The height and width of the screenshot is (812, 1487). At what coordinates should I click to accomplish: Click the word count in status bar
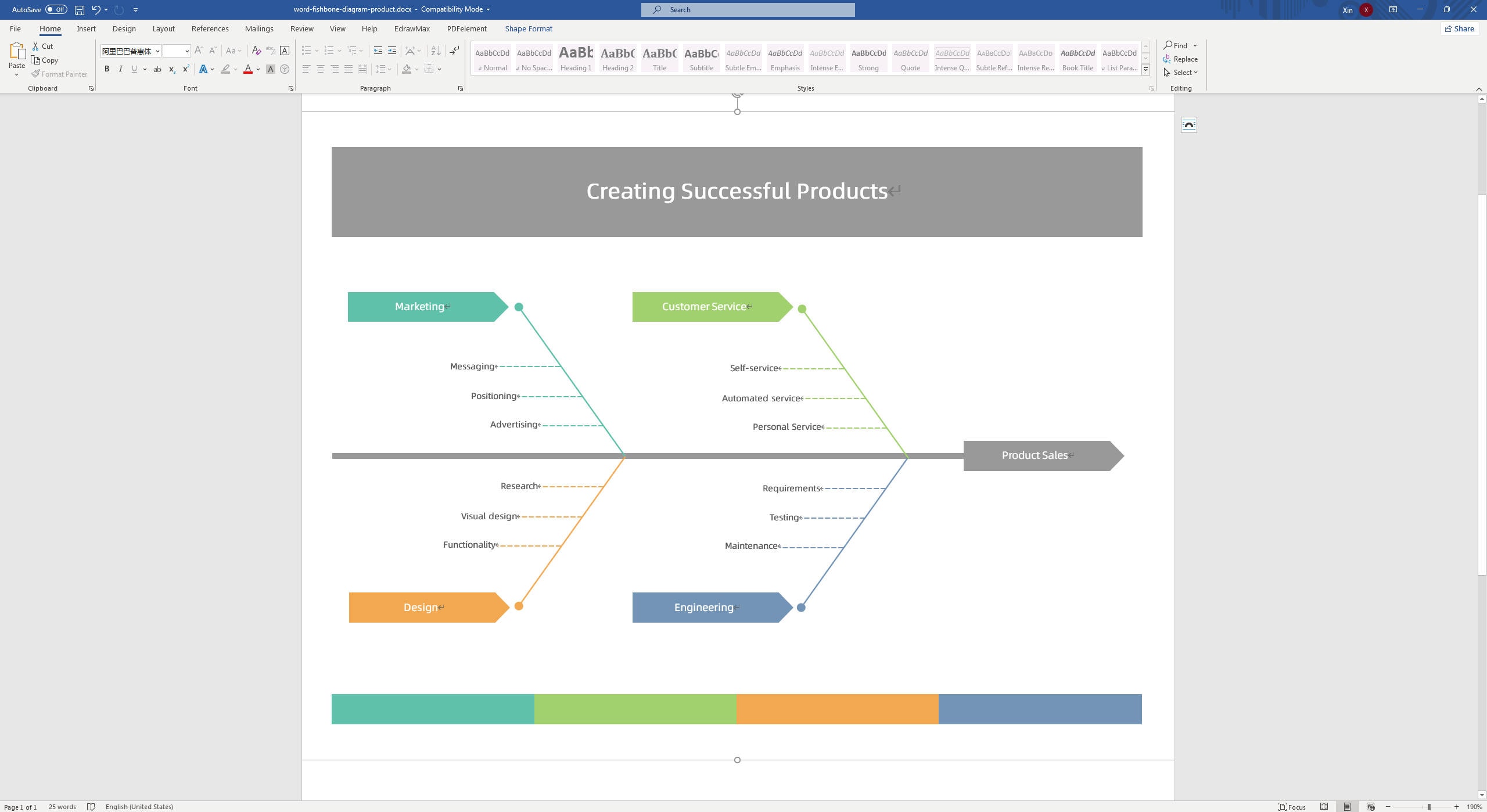click(x=62, y=807)
